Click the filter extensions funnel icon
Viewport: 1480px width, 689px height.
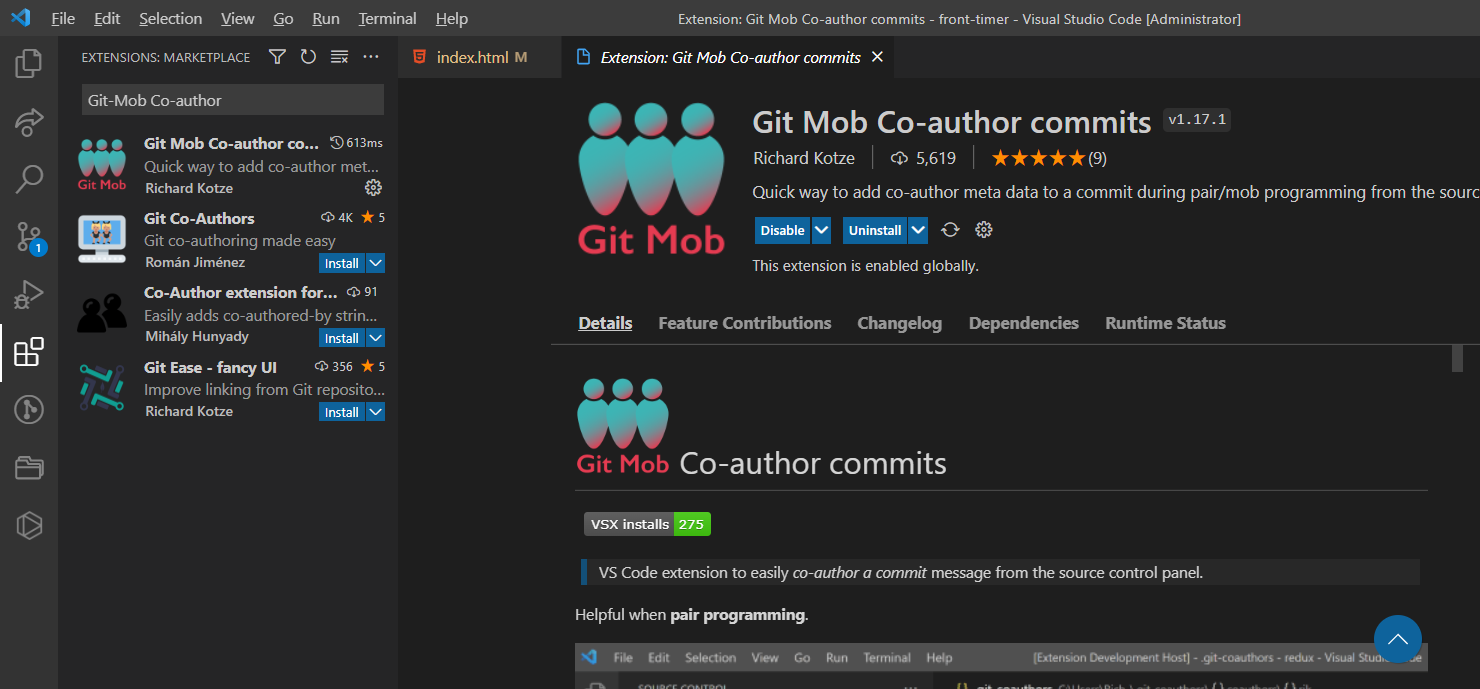coord(277,57)
